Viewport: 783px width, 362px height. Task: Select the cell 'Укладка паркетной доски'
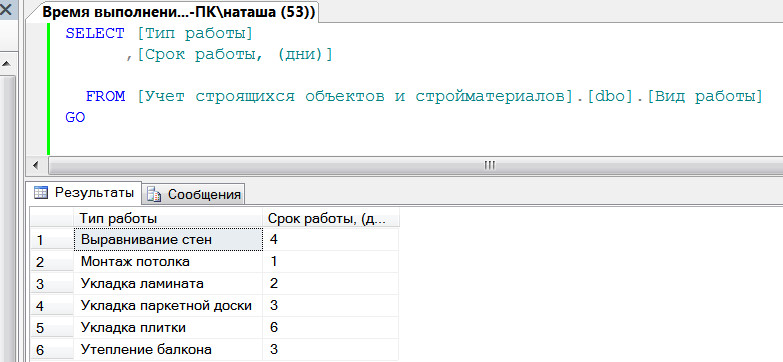(x=168, y=305)
